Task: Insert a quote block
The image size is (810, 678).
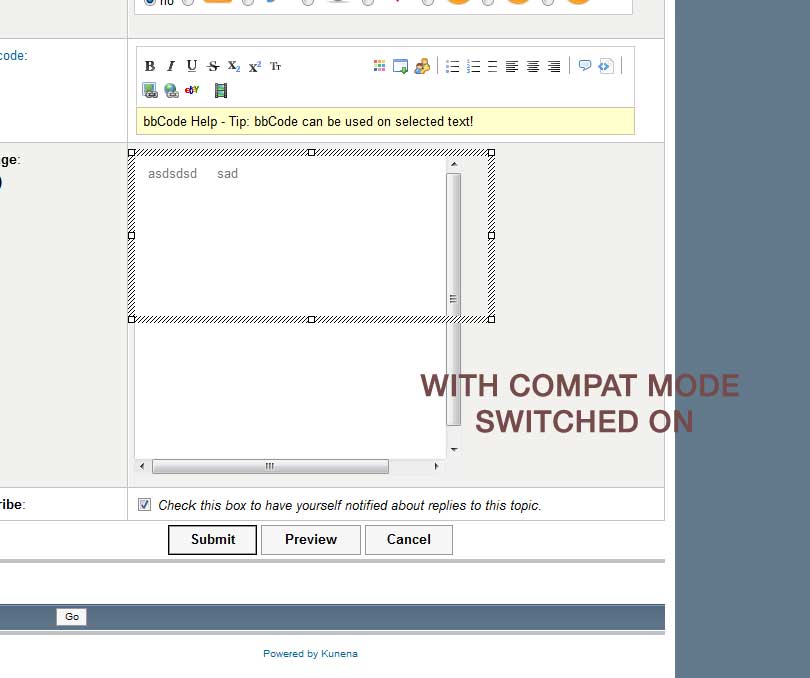Action: point(585,66)
